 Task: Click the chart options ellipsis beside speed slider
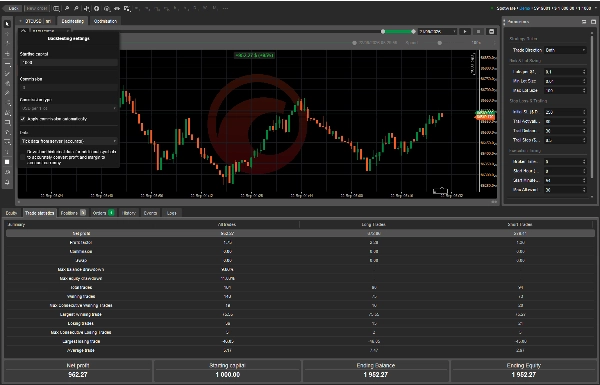(x=494, y=43)
